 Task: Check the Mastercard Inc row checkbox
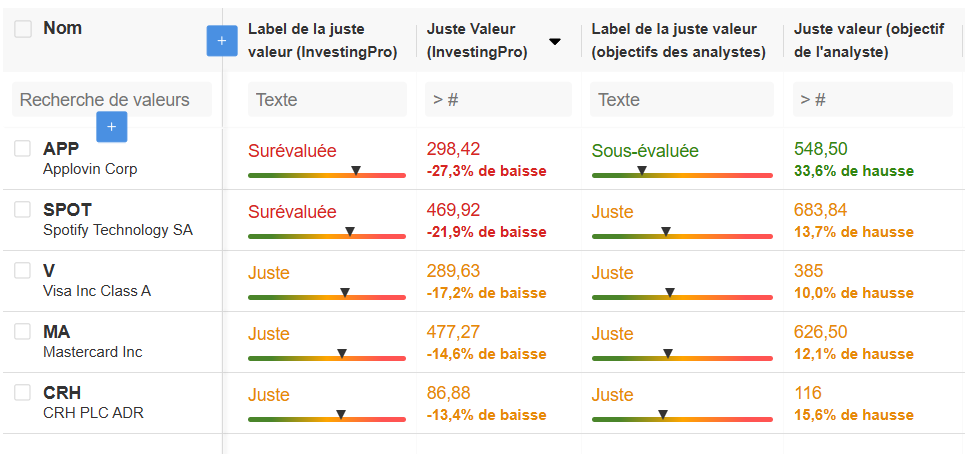(x=23, y=332)
